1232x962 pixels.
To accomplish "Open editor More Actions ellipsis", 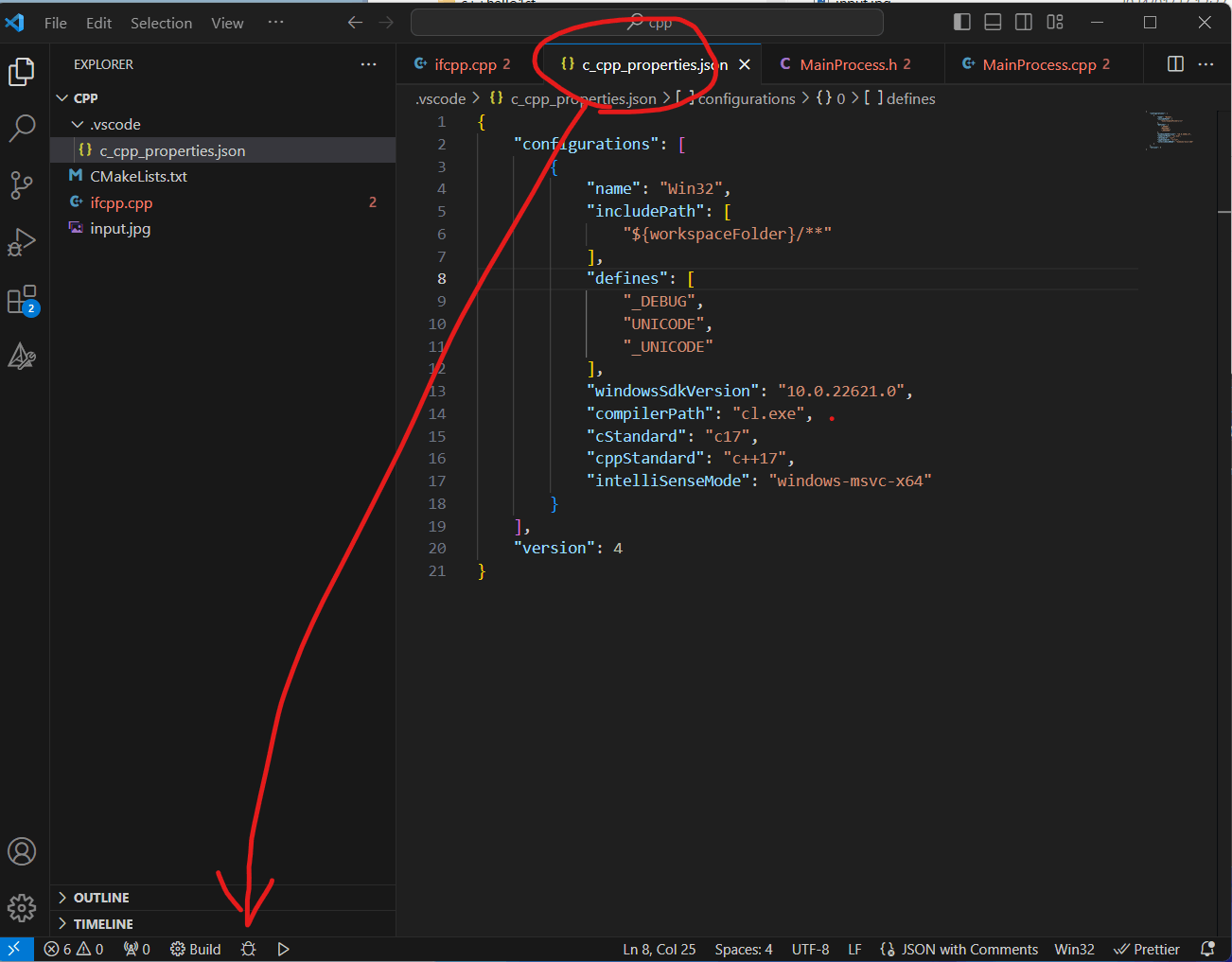I will coord(1206,63).
